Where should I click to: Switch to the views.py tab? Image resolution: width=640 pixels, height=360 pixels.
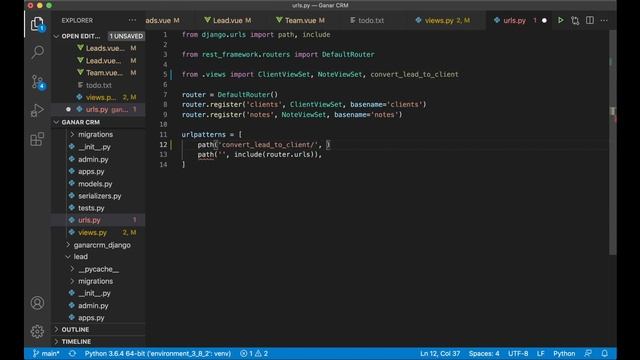click(x=443, y=20)
